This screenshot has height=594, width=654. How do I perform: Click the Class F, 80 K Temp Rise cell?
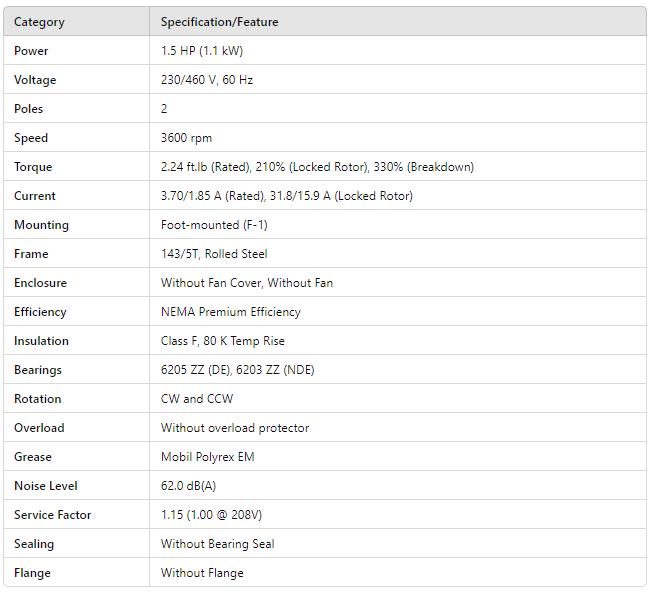click(222, 341)
